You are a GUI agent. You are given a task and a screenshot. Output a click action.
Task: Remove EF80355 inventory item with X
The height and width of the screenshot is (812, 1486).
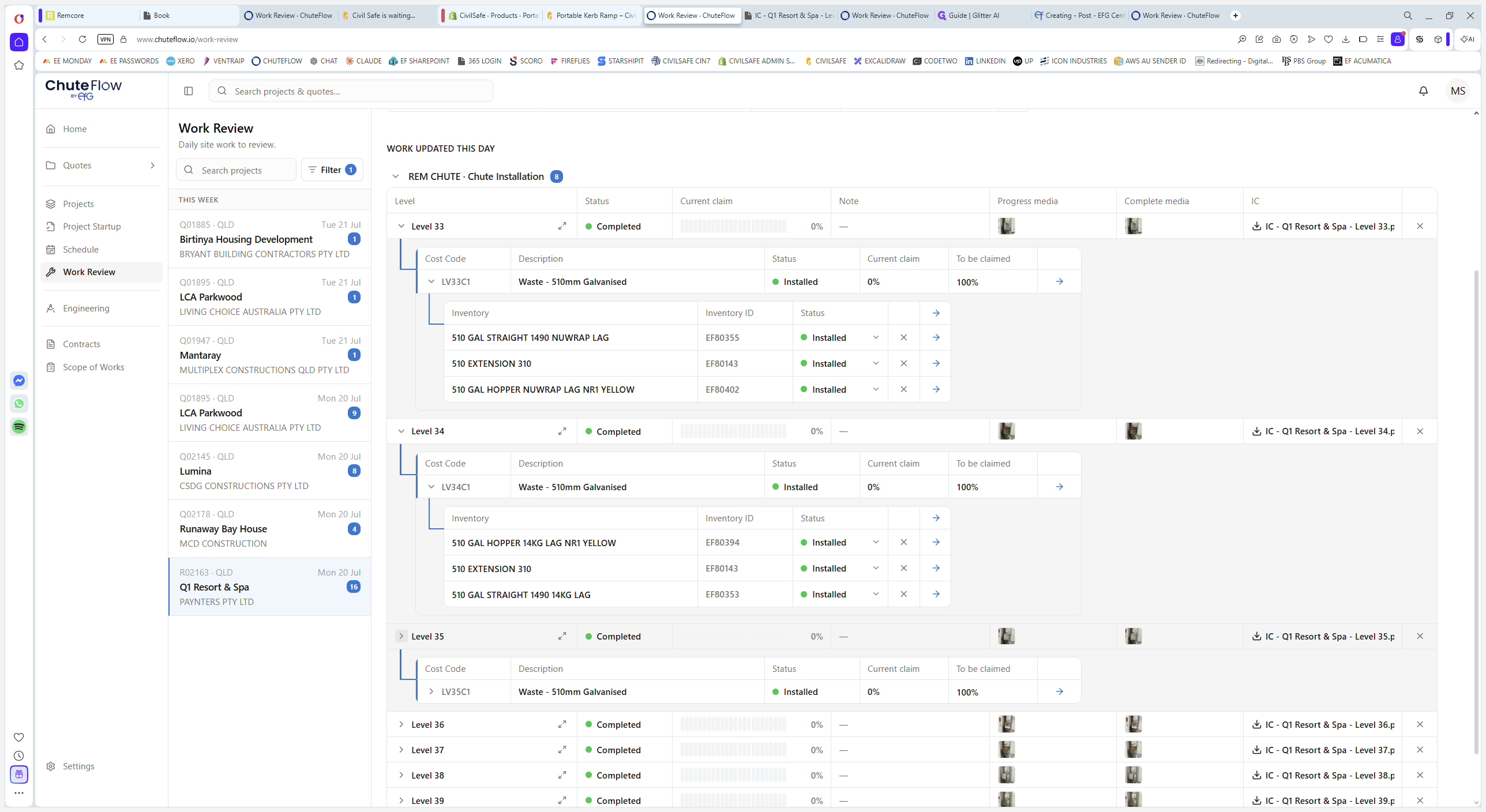[x=903, y=337]
